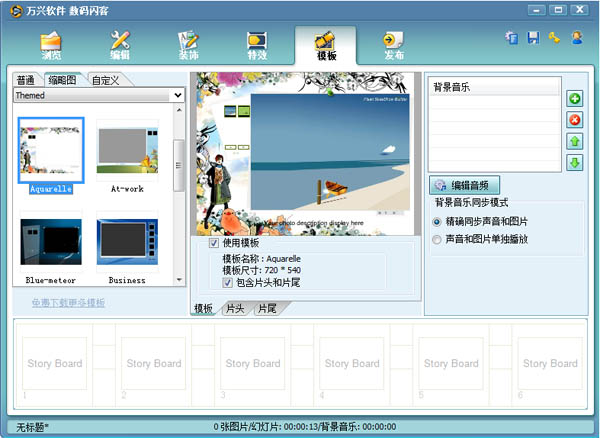Open the 特效 (Effects) section
The width and height of the screenshot is (600, 438).
click(x=257, y=45)
